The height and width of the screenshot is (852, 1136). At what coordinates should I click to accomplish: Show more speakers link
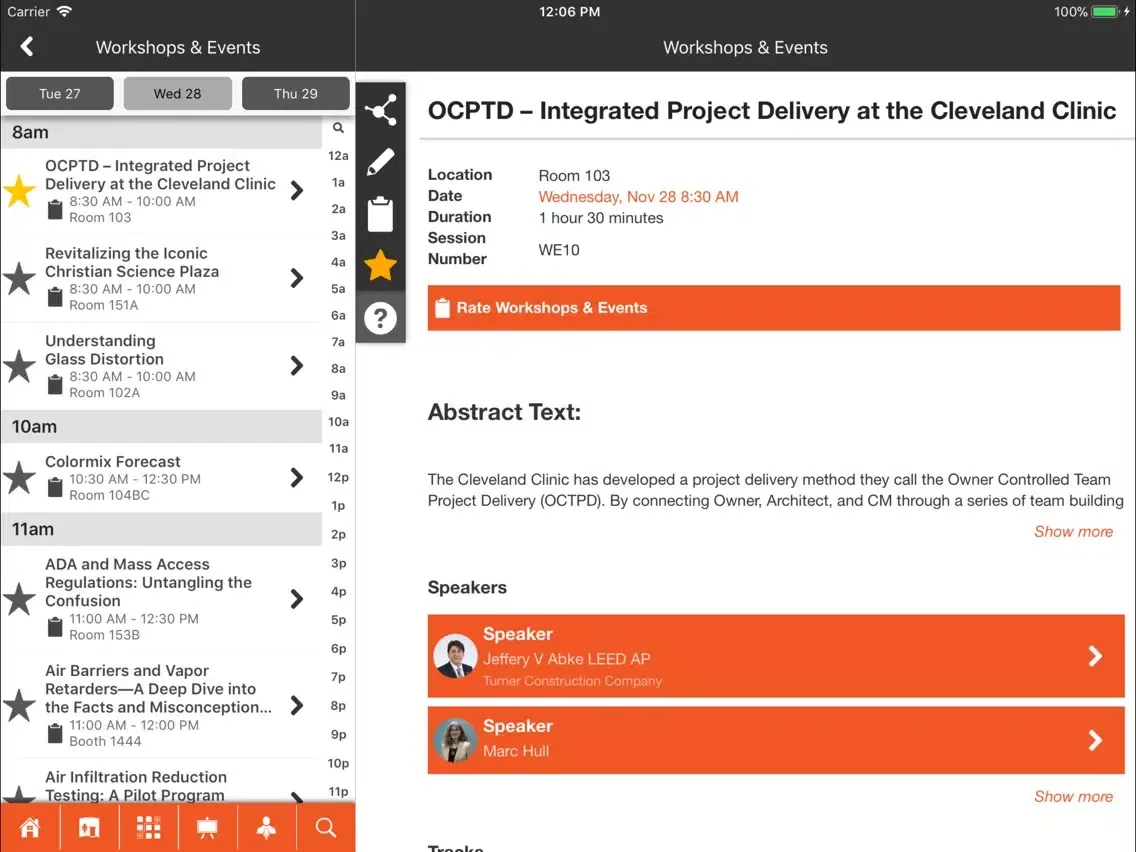[x=1073, y=797]
